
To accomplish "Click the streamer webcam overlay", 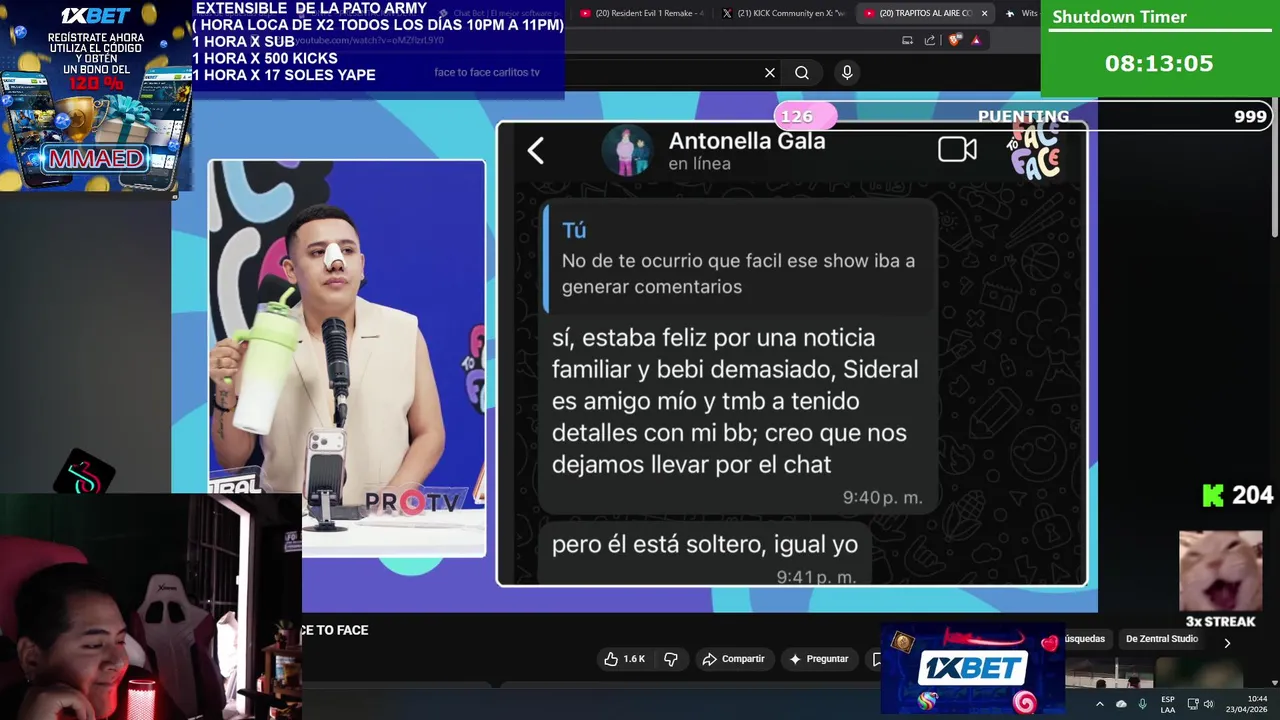I will click(x=150, y=606).
